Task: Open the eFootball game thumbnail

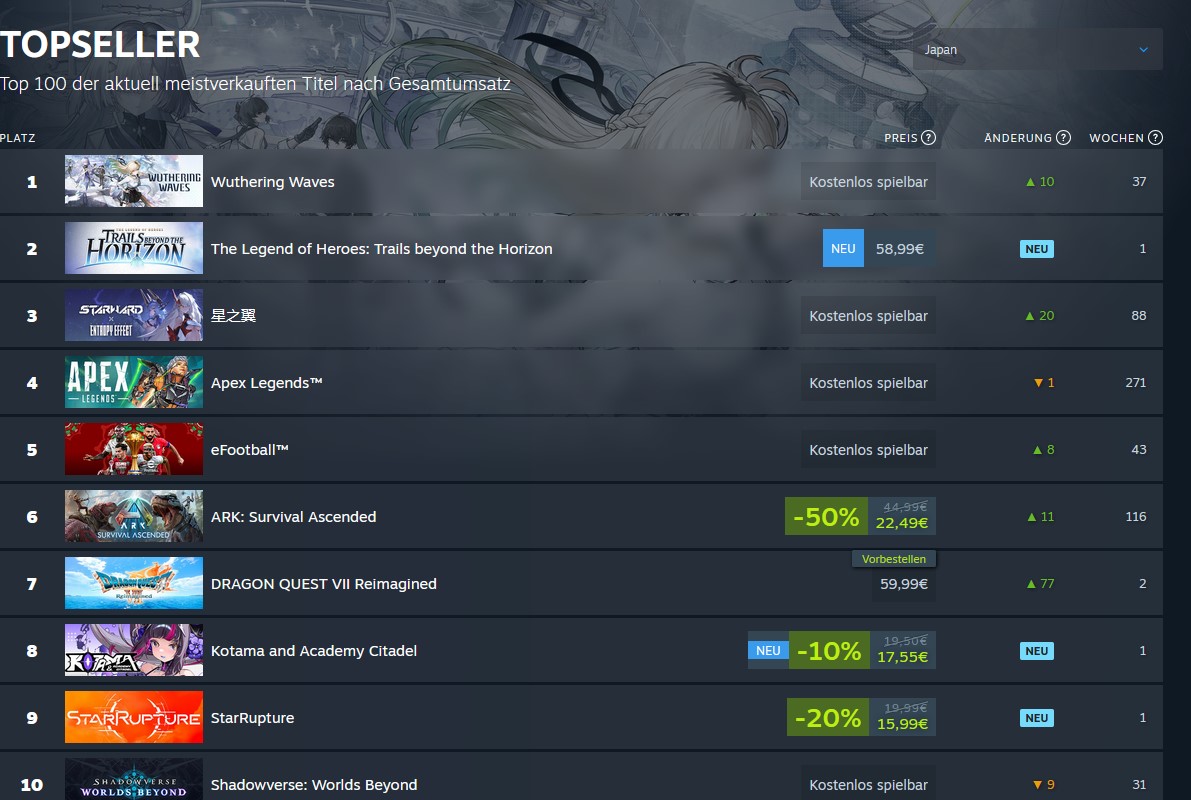Action: click(x=134, y=449)
